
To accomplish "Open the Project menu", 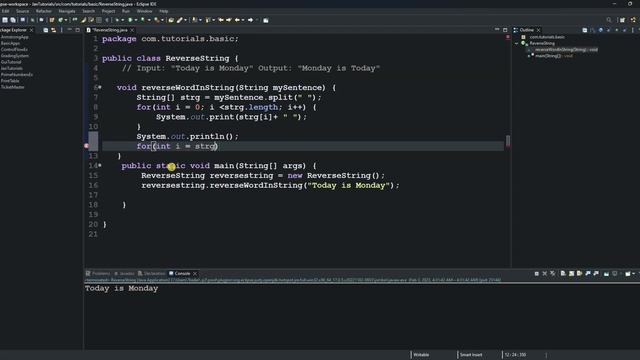I will [108, 11].
